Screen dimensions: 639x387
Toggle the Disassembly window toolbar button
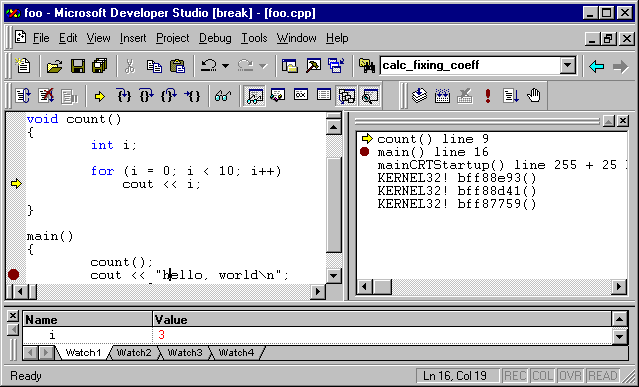pos(369,96)
